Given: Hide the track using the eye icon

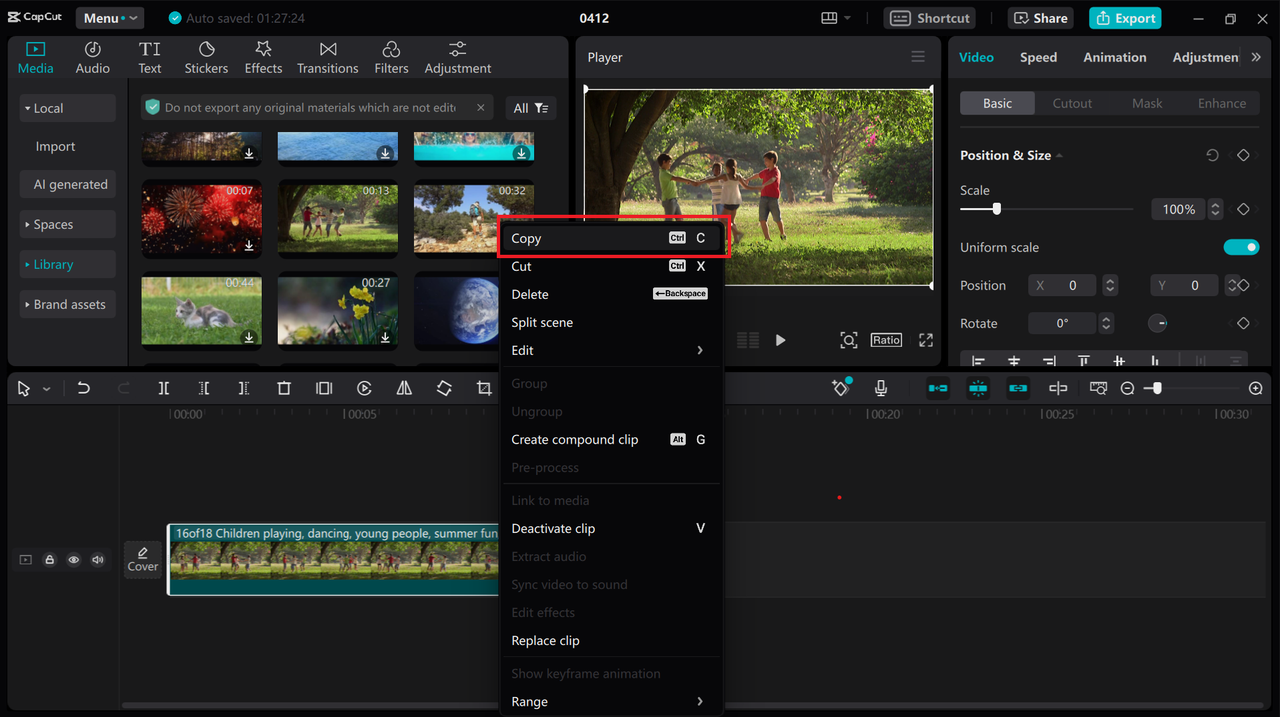Looking at the screenshot, I should (x=73, y=560).
